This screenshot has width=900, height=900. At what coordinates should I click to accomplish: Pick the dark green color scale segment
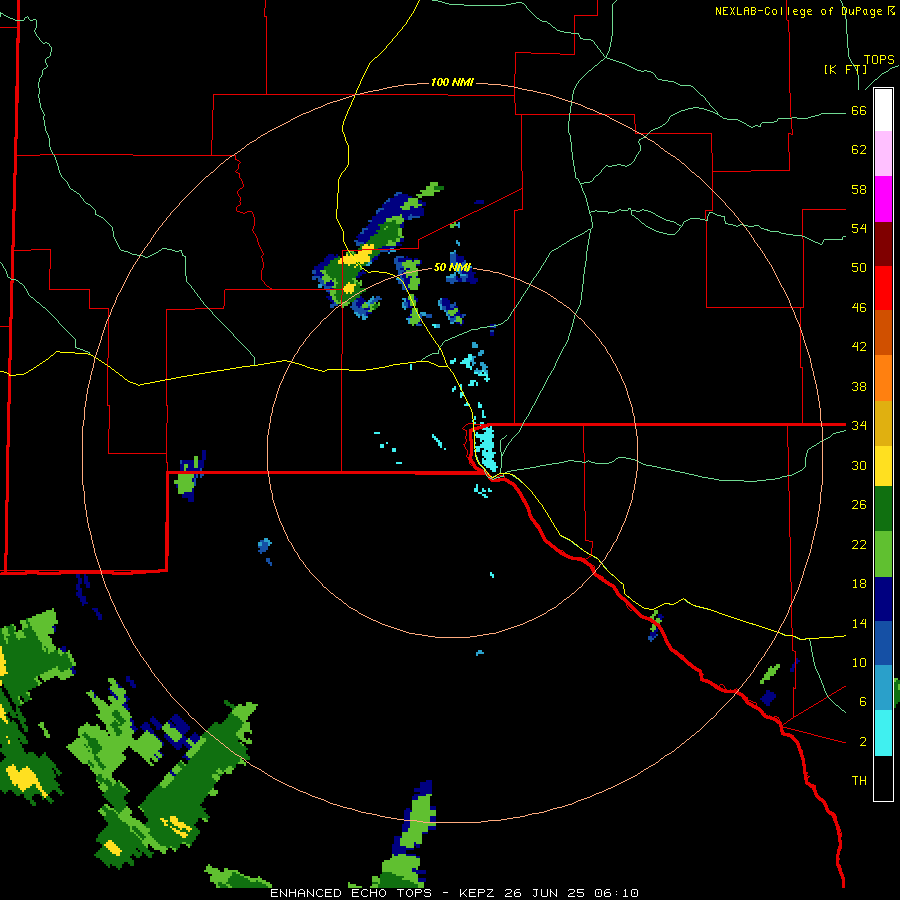[883, 509]
